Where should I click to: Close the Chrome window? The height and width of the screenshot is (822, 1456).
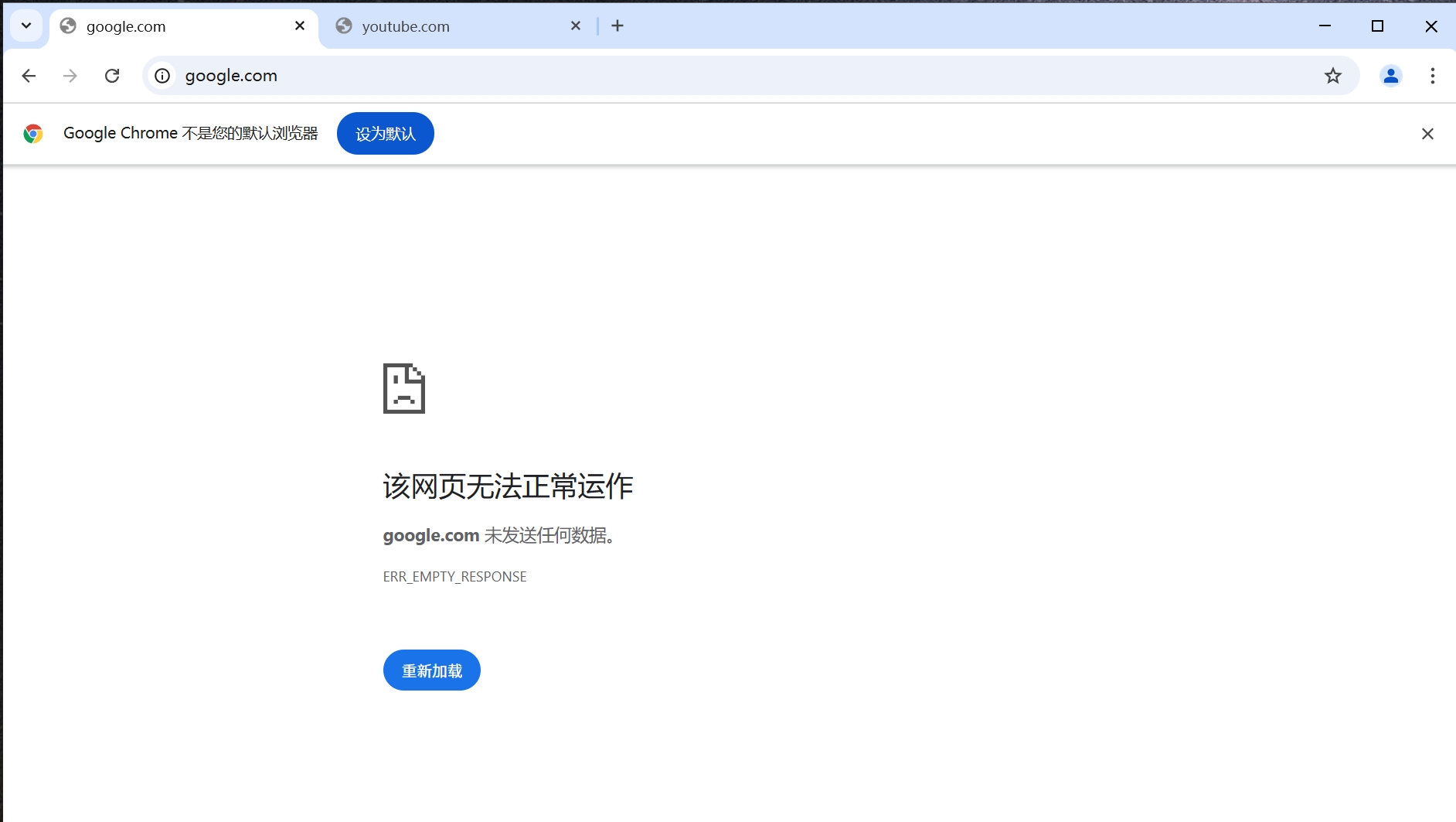coord(1431,26)
